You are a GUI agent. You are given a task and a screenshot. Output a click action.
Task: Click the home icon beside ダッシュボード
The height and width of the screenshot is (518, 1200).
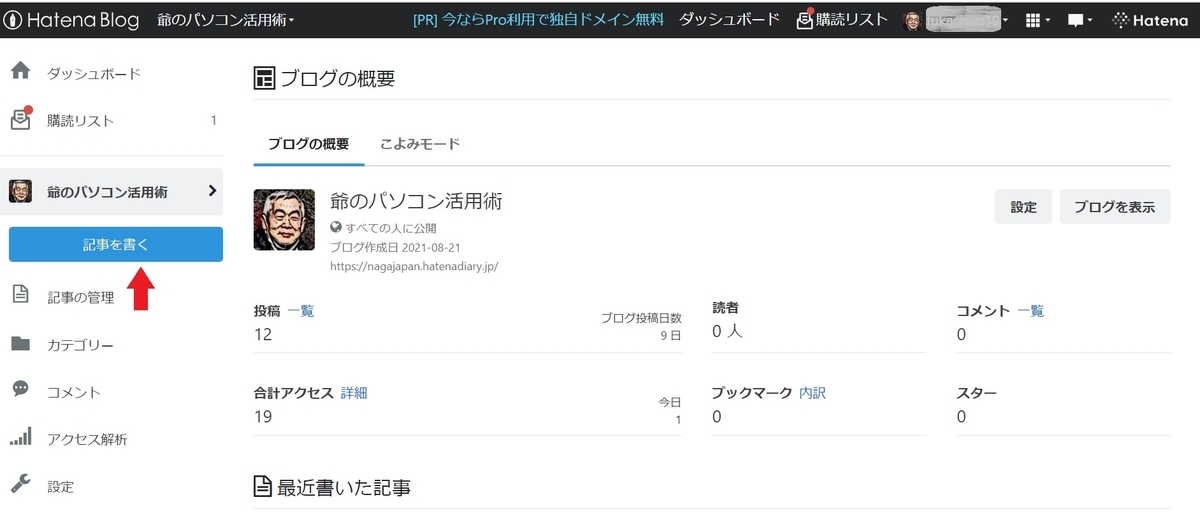(20, 72)
